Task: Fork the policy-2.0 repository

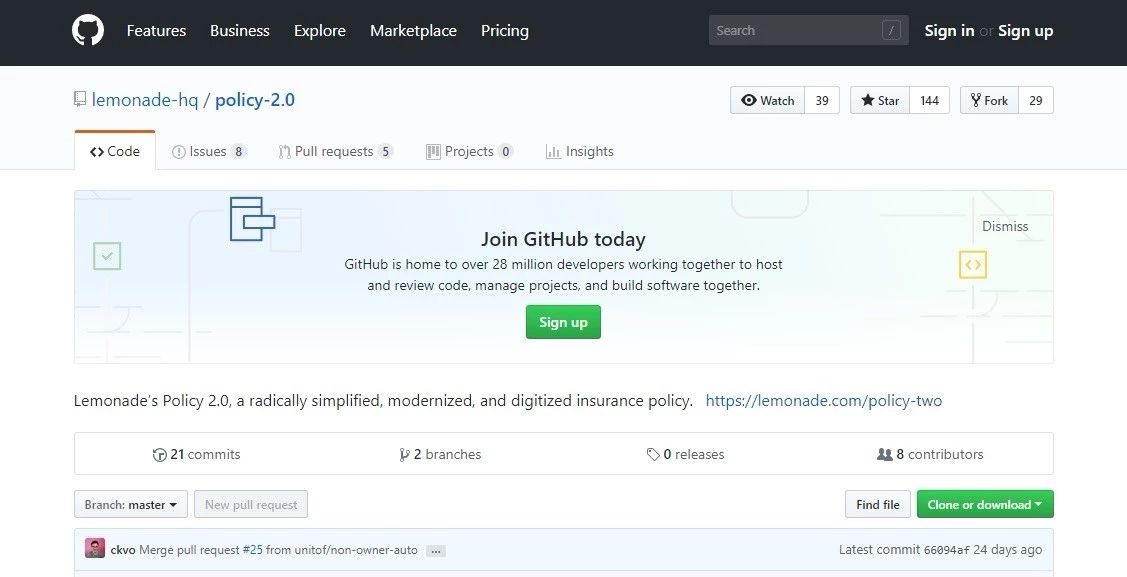Action: point(986,101)
